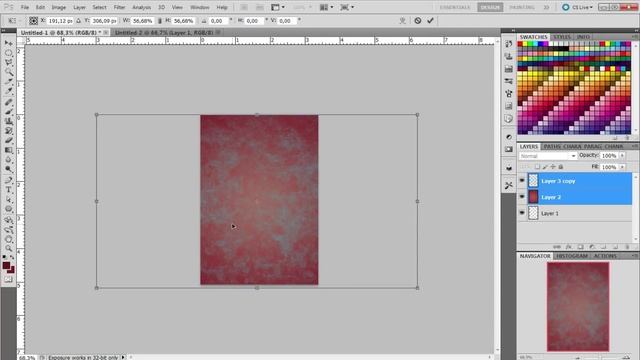Switch to the Styles tab

(562, 37)
